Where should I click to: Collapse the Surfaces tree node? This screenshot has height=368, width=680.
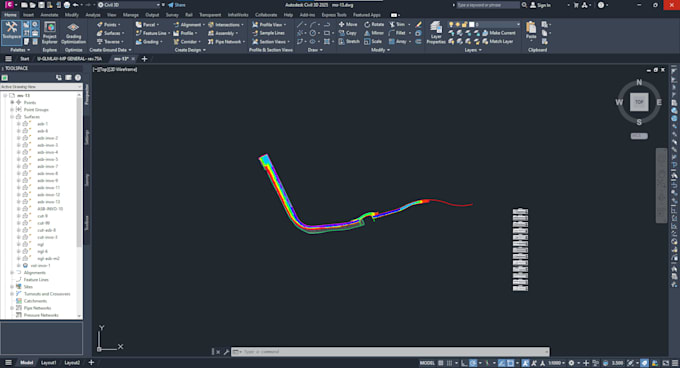pyautogui.click(x=12, y=117)
